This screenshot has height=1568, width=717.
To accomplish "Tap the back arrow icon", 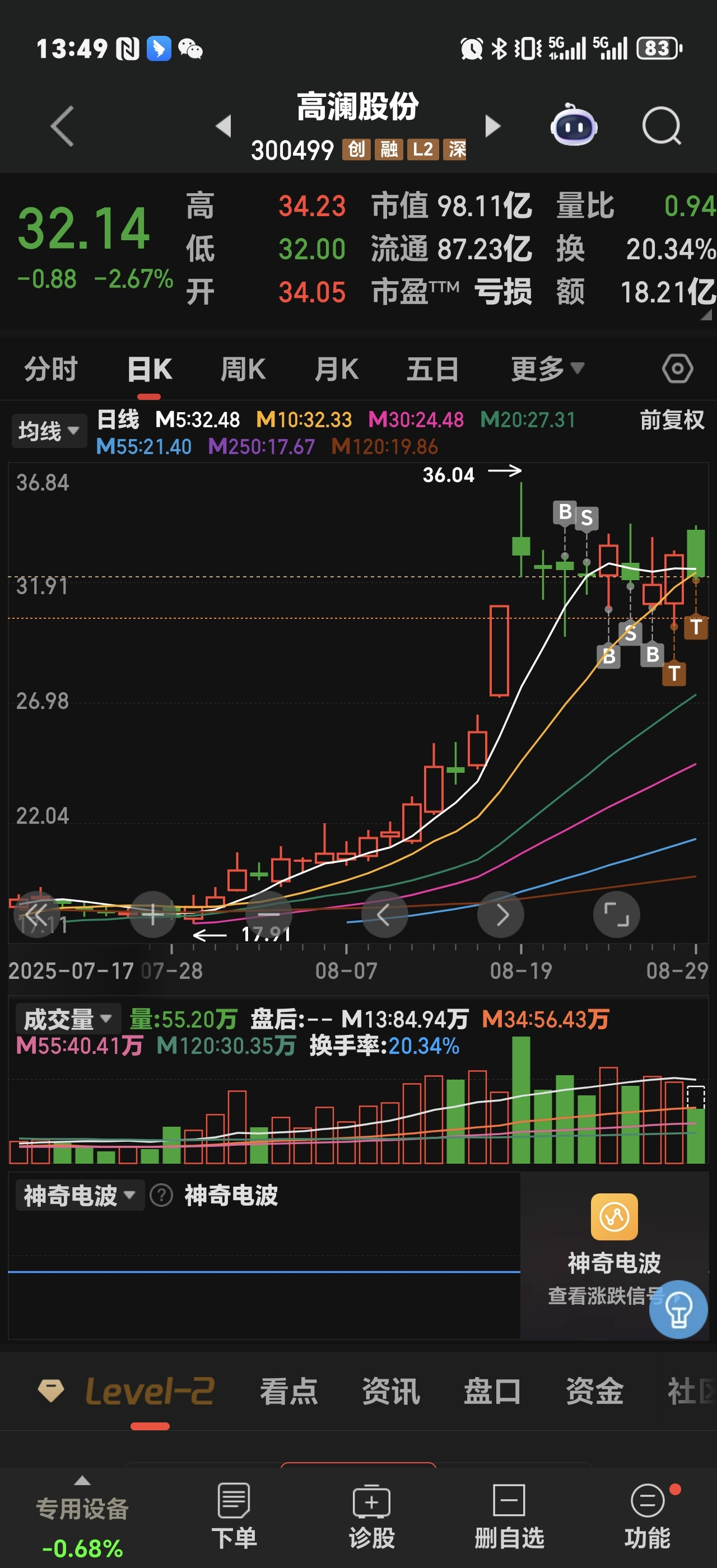I will click(62, 126).
